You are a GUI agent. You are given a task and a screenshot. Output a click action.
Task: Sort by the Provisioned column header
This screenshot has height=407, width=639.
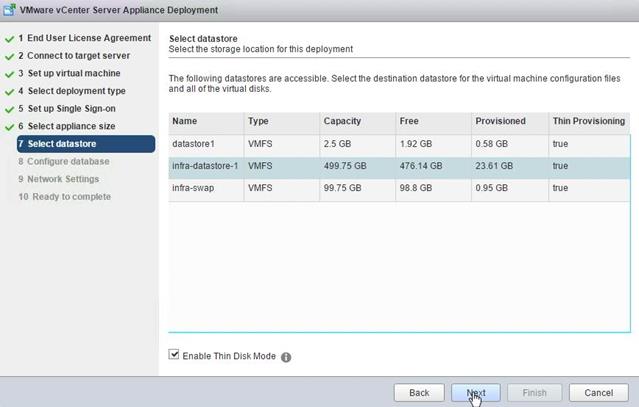510,121
